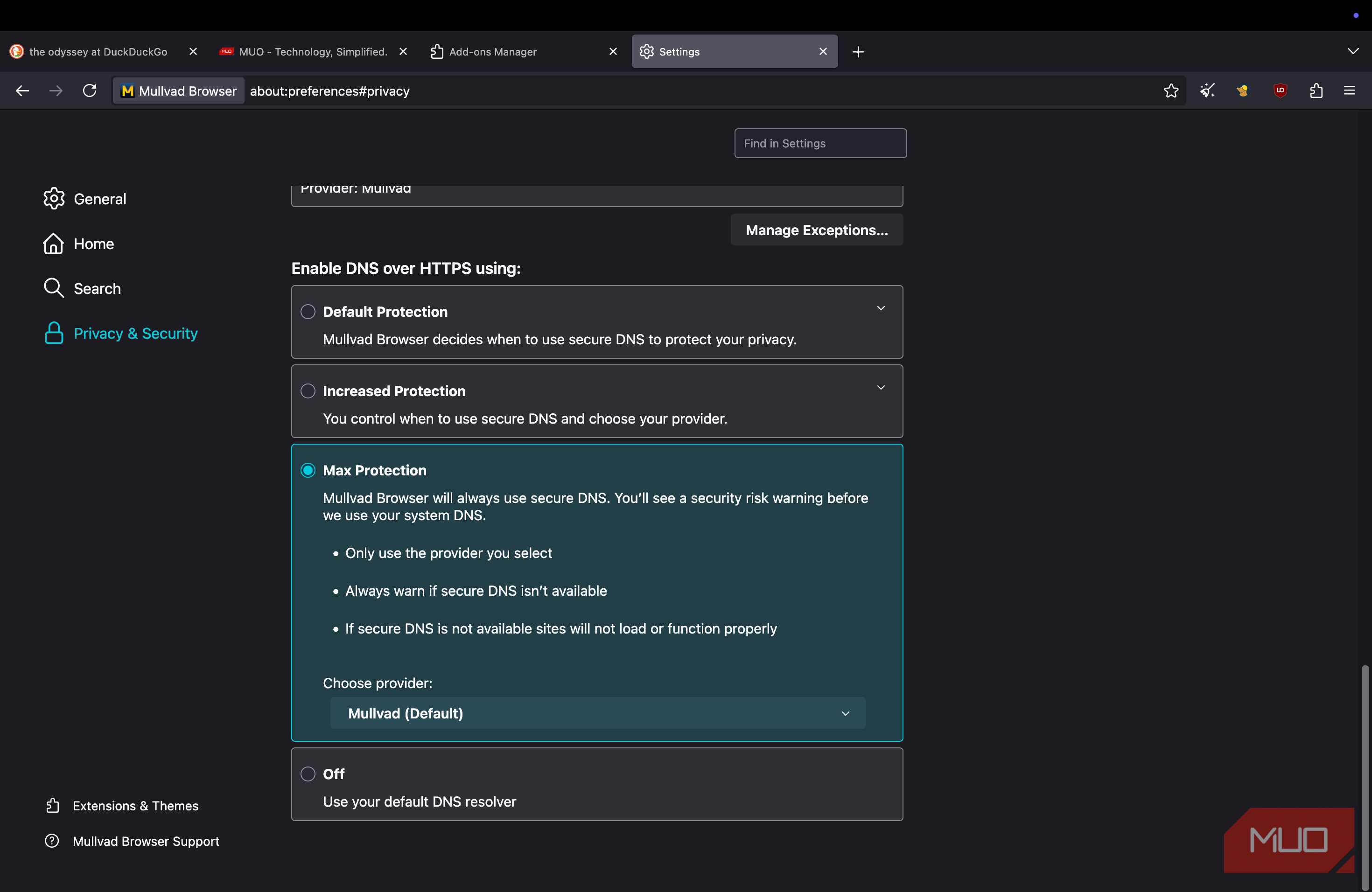Open the Mullvad Browser Support link
The image size is (1372, 892).
(x=146, y=841)
